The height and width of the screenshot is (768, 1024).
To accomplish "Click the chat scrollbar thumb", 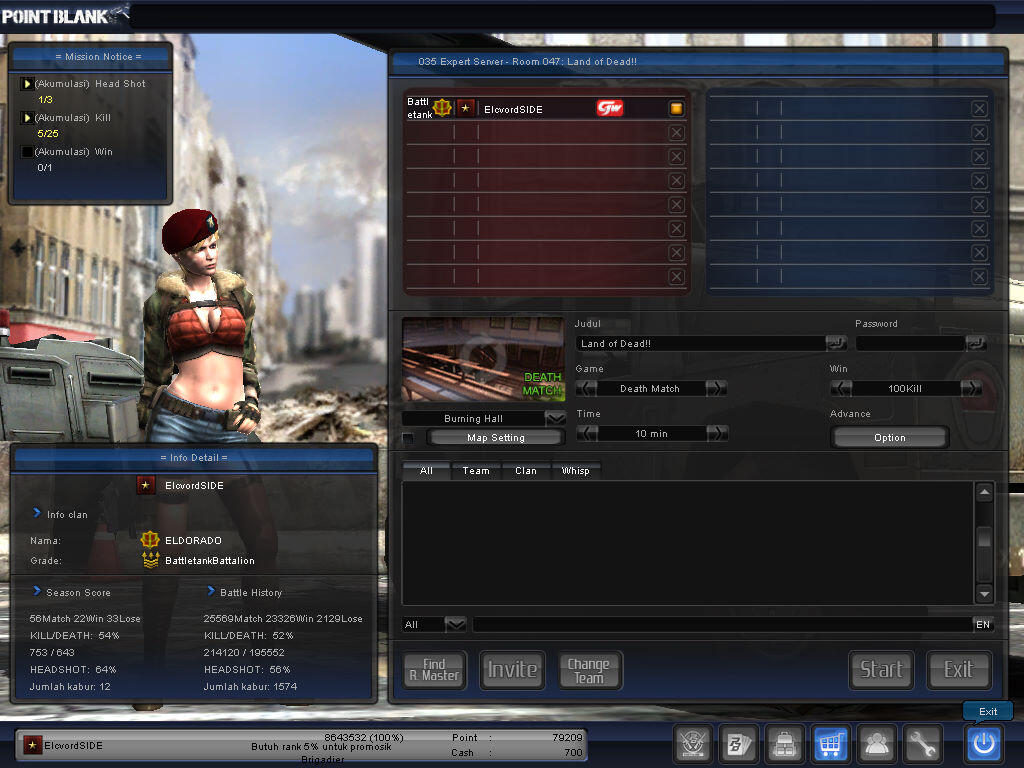I will [984, 537].
